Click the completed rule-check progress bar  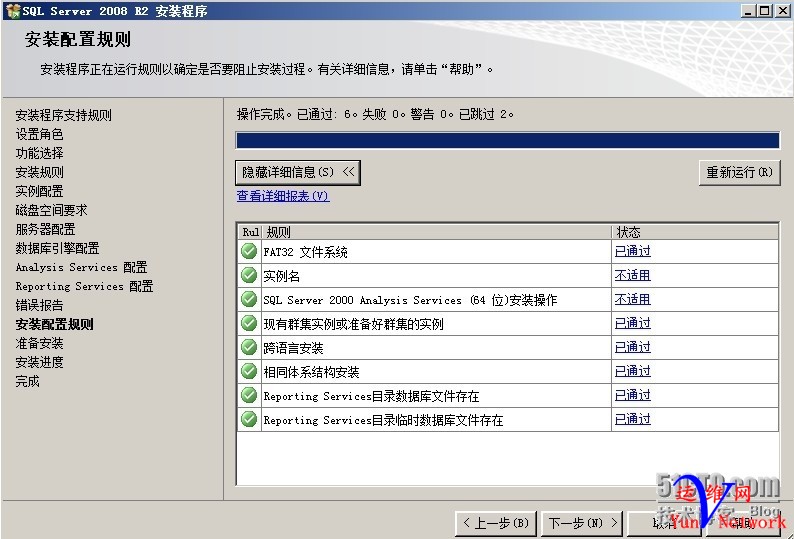pos(507,140)
